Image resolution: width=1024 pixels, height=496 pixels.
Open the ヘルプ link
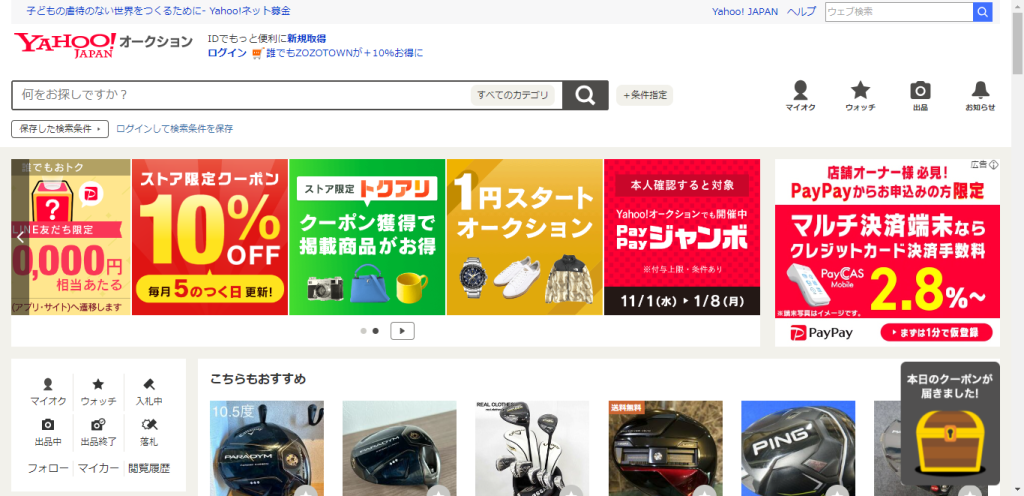(x=801, y=12)
